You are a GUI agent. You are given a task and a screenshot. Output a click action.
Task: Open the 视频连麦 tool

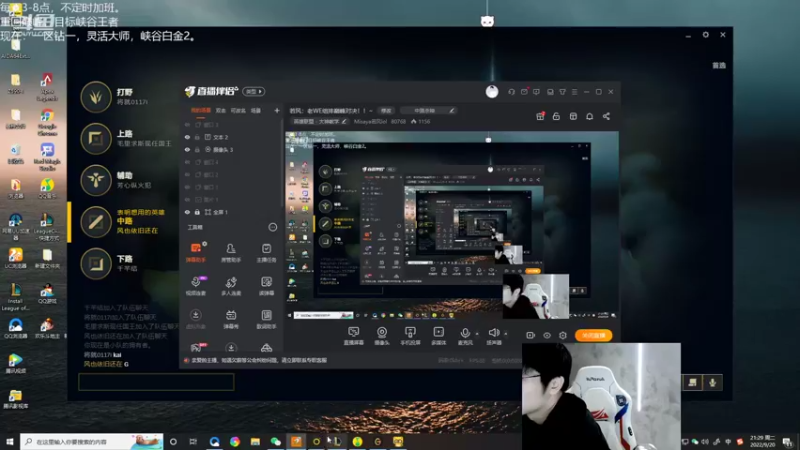coord(195,286)
